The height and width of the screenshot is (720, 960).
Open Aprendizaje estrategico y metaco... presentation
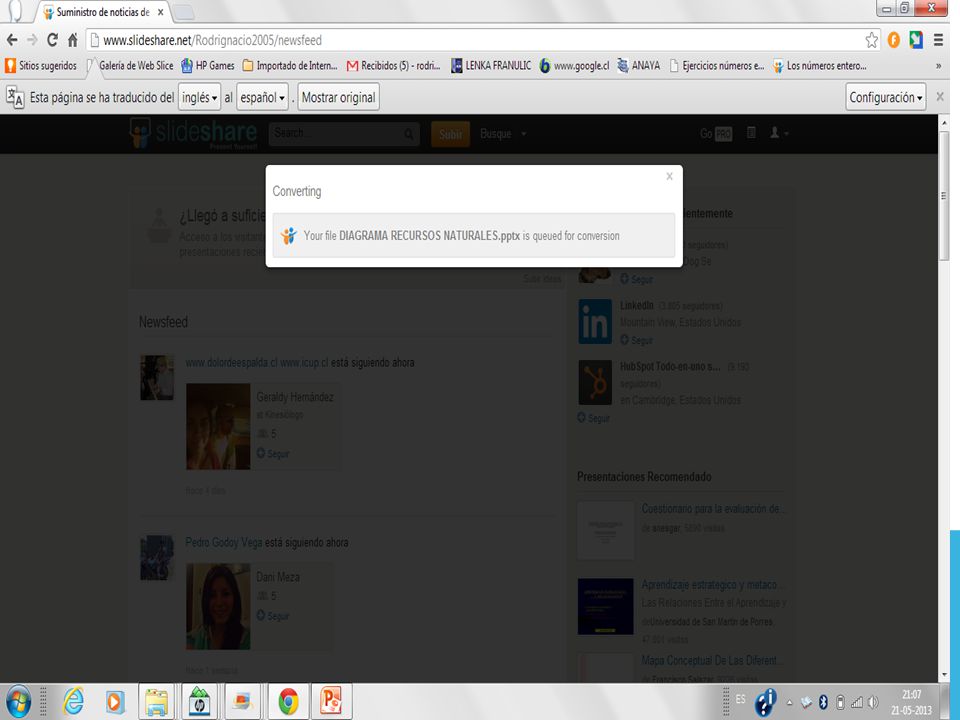coord(711,585)
